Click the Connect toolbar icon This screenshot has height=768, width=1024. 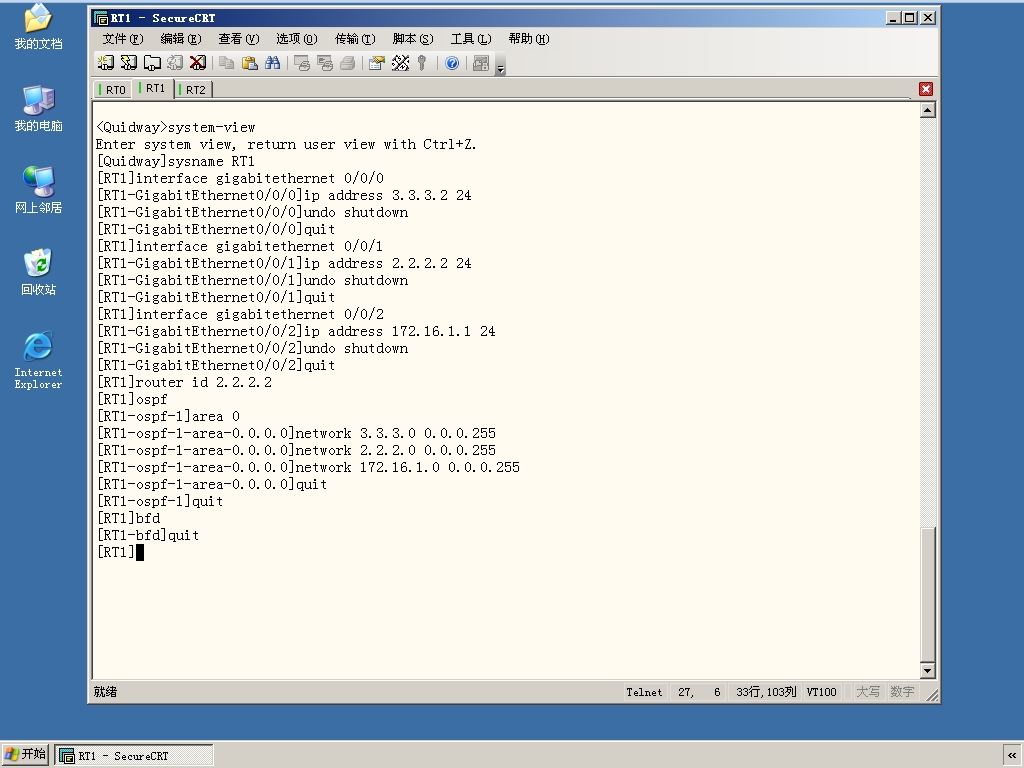click(x=105, y=63)
